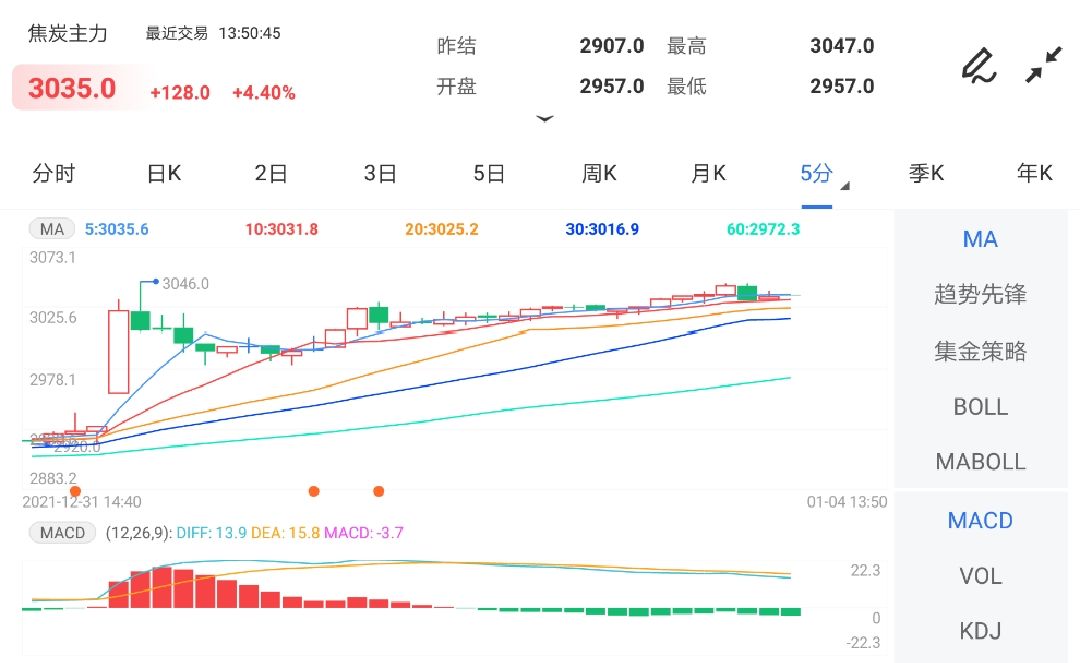
Task: Click the +4.40% change percentage
Action: pyautogui.click(x=264, y=93)
